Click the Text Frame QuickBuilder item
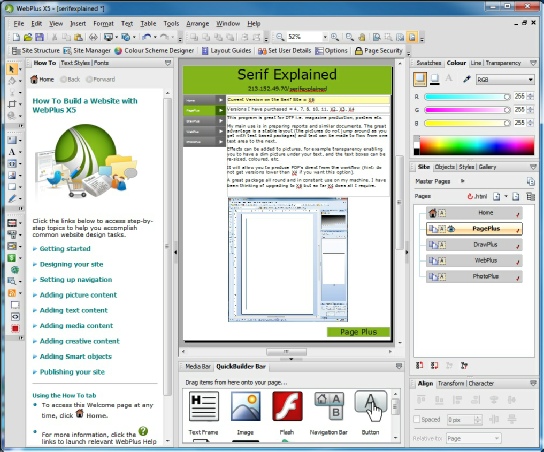Viewport: 544px width, 452px height. point(203,413)
